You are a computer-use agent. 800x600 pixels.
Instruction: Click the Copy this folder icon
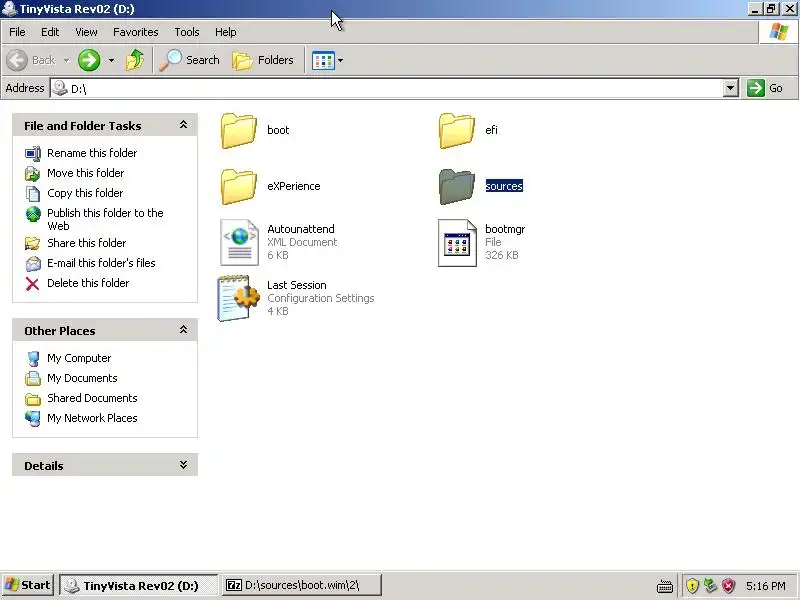(x=33, y=193)
